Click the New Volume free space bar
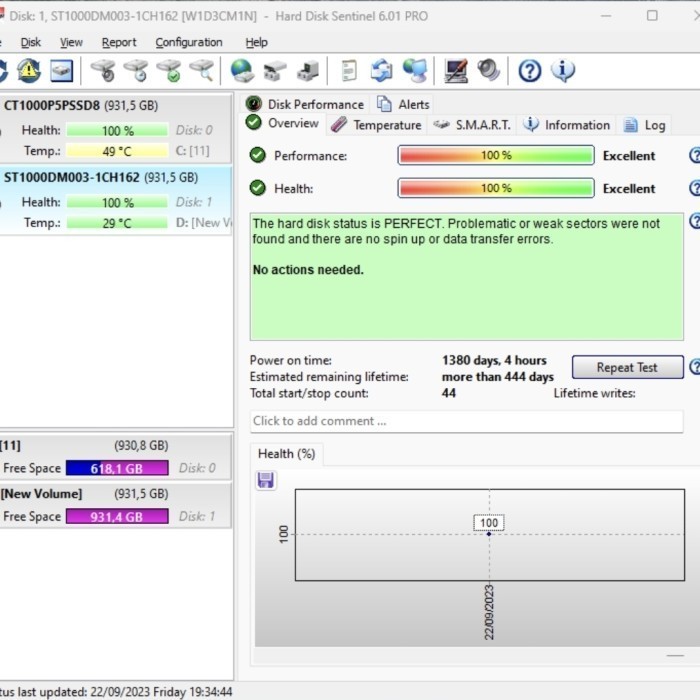700x700 pixels. coord(117,517)
